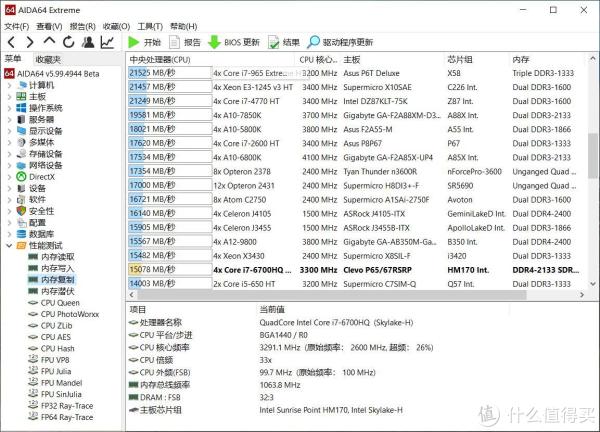Click the 15078 MB/秒 highlighted result bar

pos(170,270)
